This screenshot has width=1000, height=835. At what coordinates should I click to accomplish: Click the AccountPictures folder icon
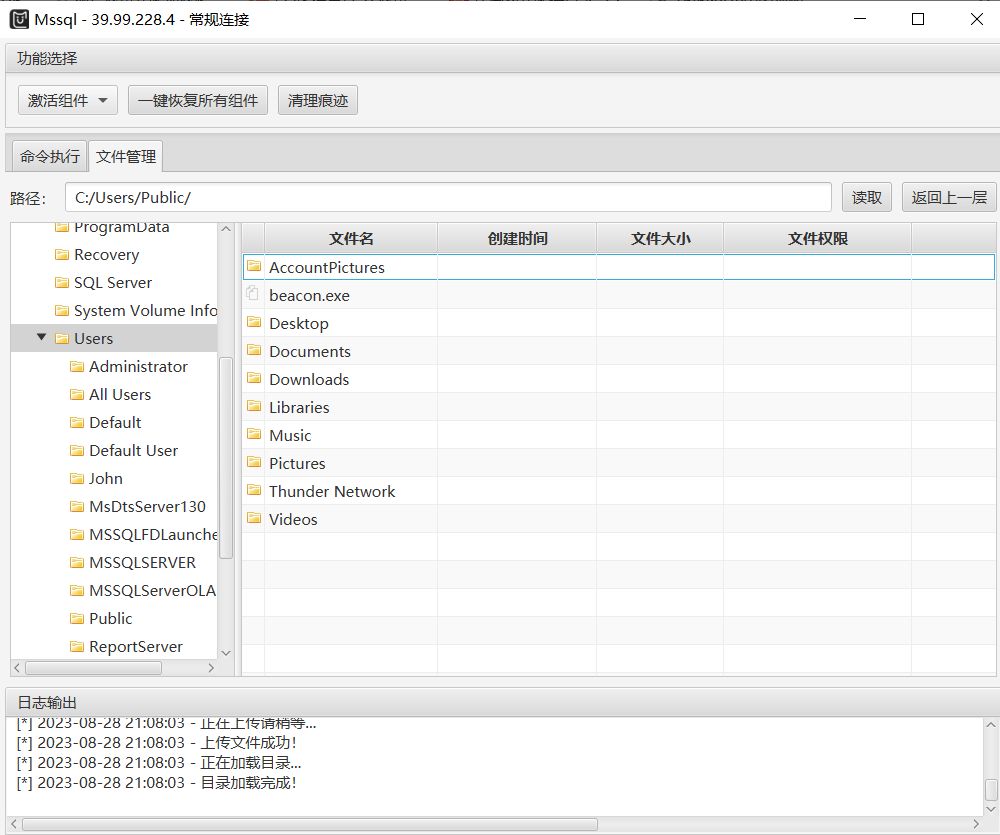click(x=254, y=267)
